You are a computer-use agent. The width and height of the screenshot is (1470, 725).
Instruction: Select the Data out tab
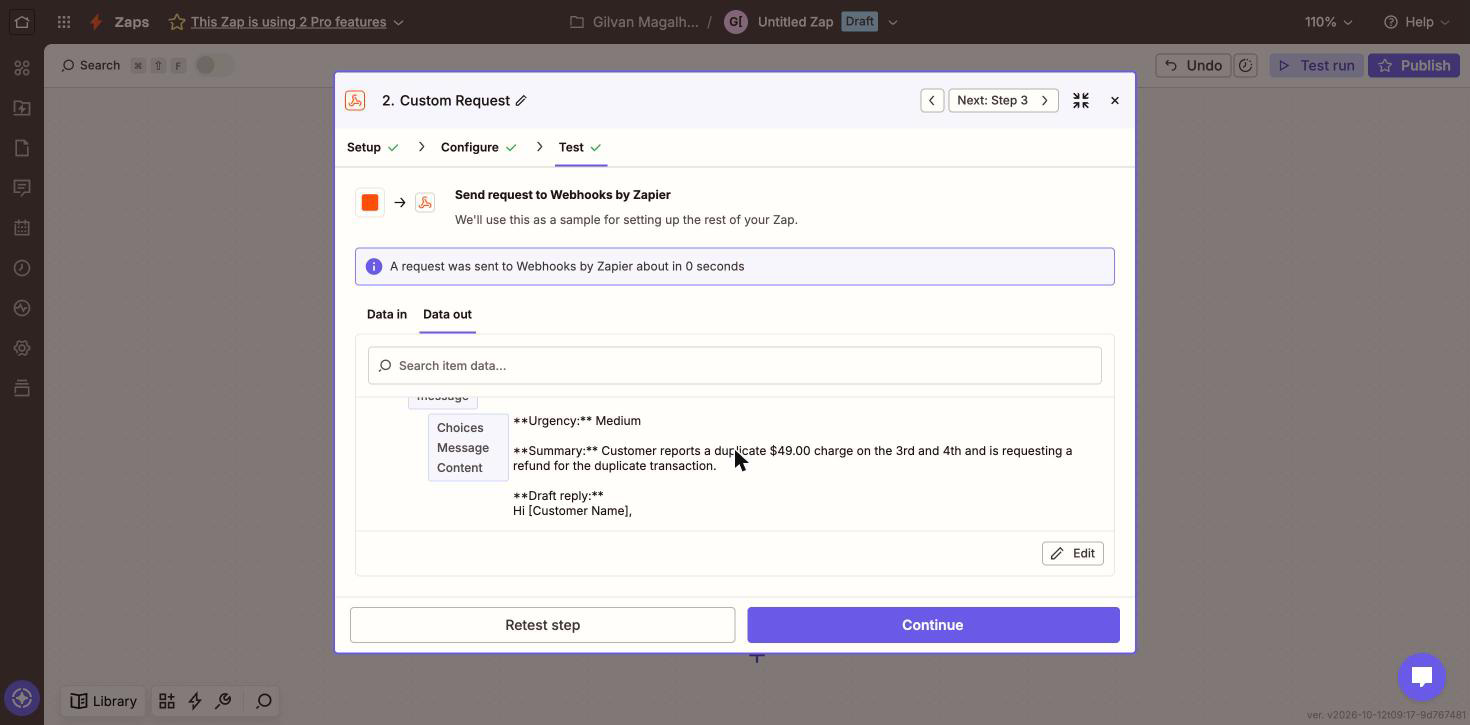point(447,314)
